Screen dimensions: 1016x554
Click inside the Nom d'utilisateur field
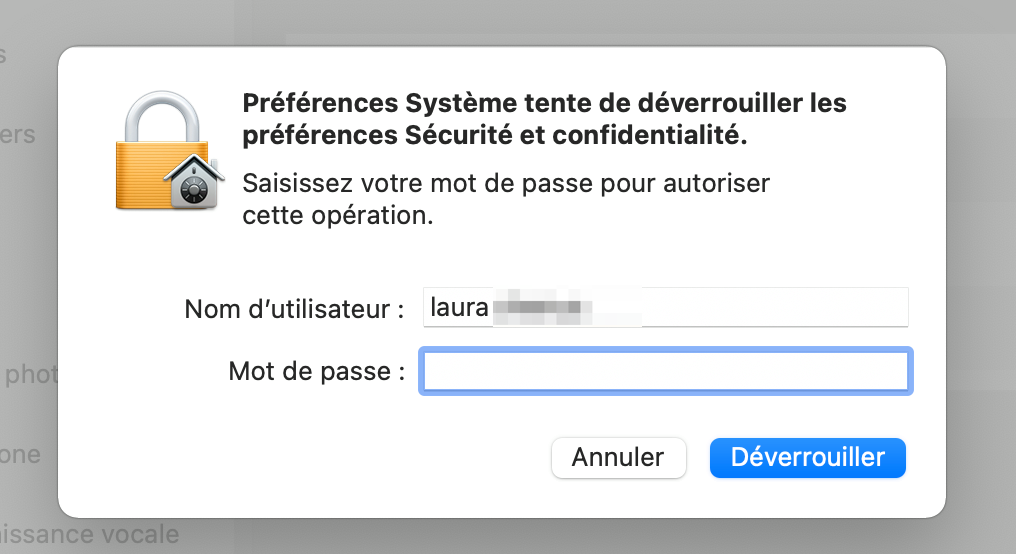point(664,307)
